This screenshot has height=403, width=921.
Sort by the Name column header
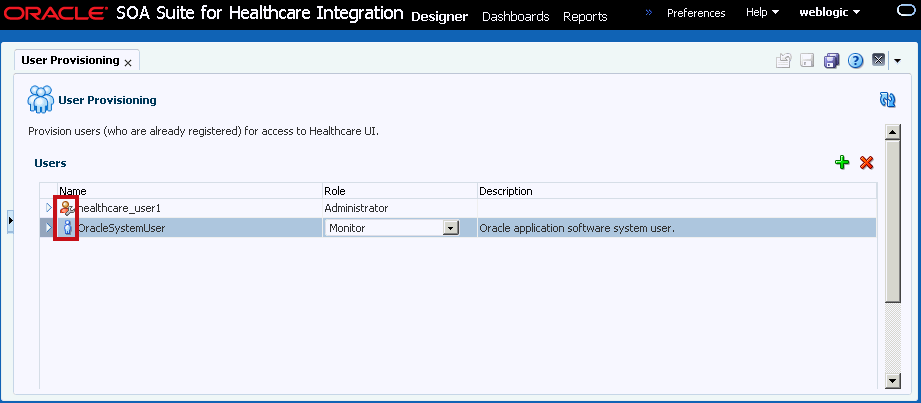pos(73,191)
